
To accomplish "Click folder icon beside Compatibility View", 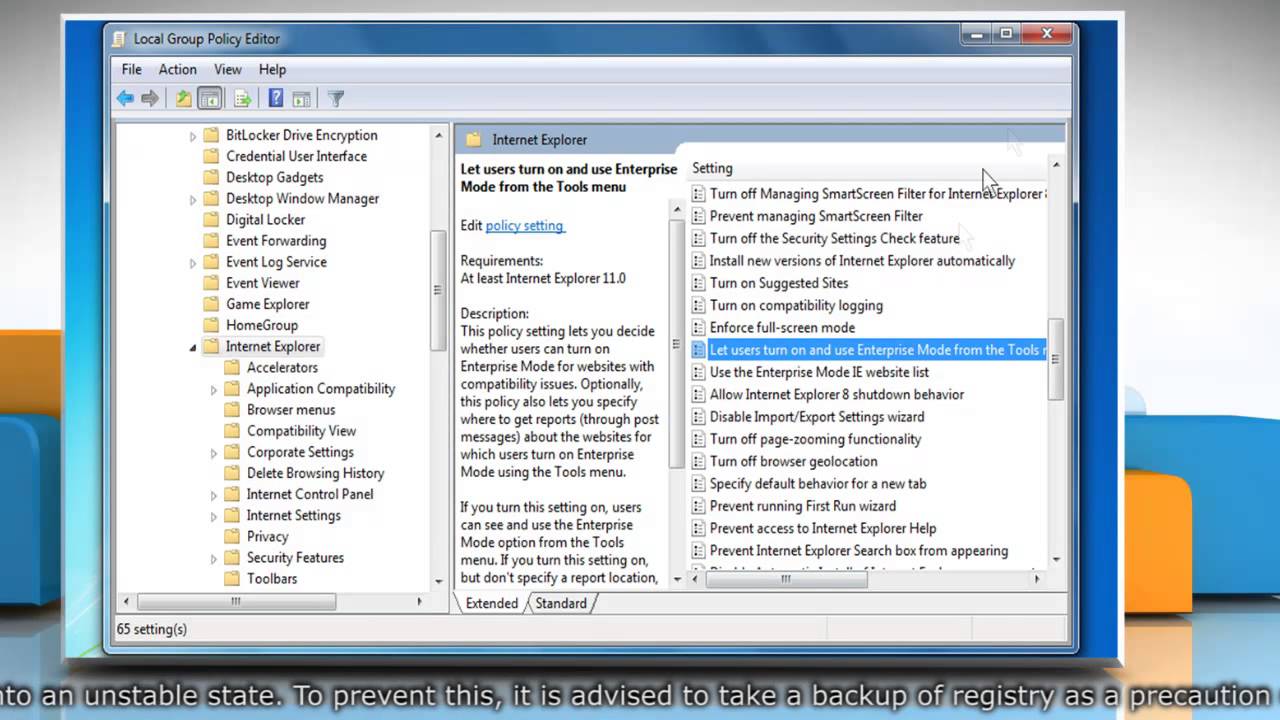I will coord(232,431).
